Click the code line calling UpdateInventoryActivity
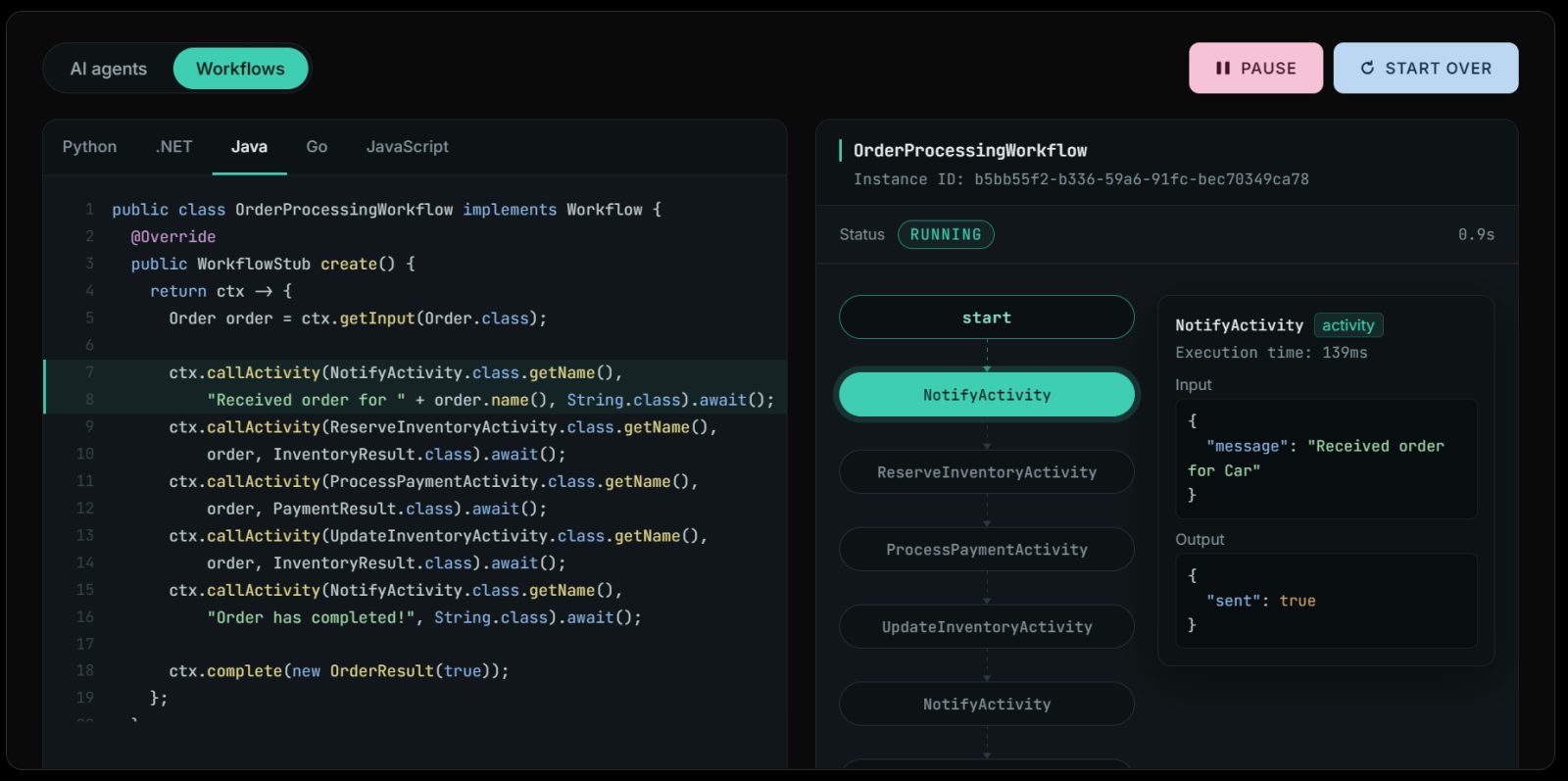Image resolution: width=1568 pixels, height=781 pixels. (438, 536)
